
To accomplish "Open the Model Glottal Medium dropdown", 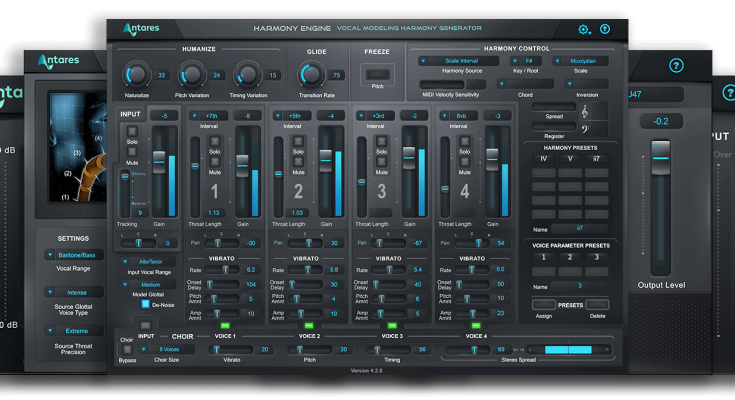I will [148, 285].
